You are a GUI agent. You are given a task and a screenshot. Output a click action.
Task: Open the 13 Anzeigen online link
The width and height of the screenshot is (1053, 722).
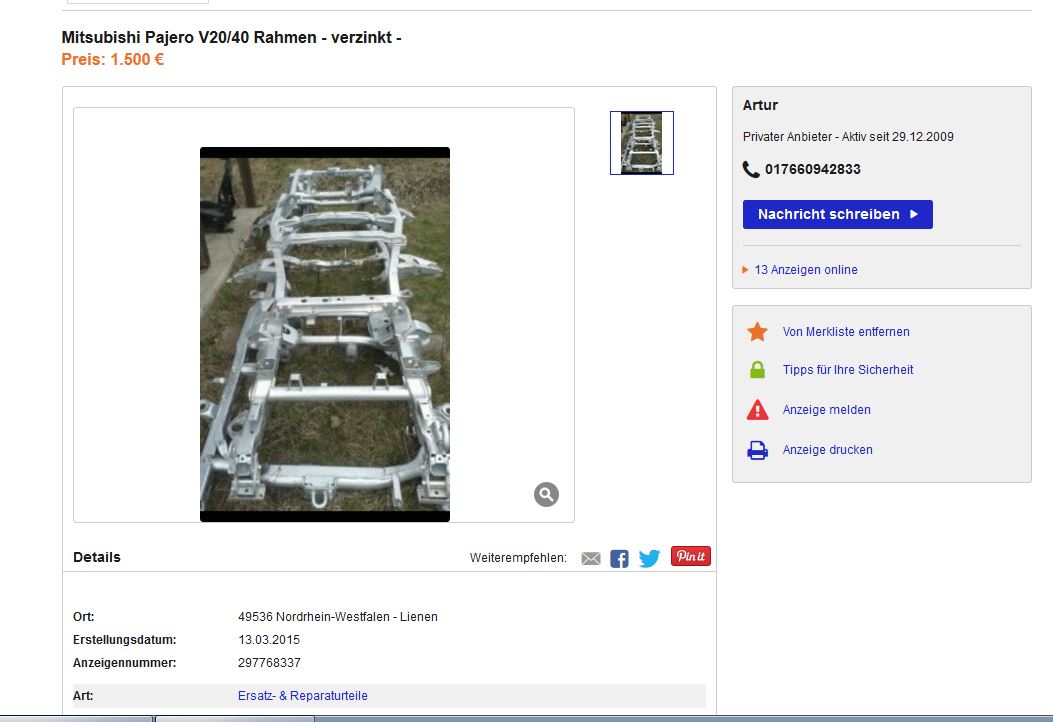pyautogui.click(x=805, y=270)
